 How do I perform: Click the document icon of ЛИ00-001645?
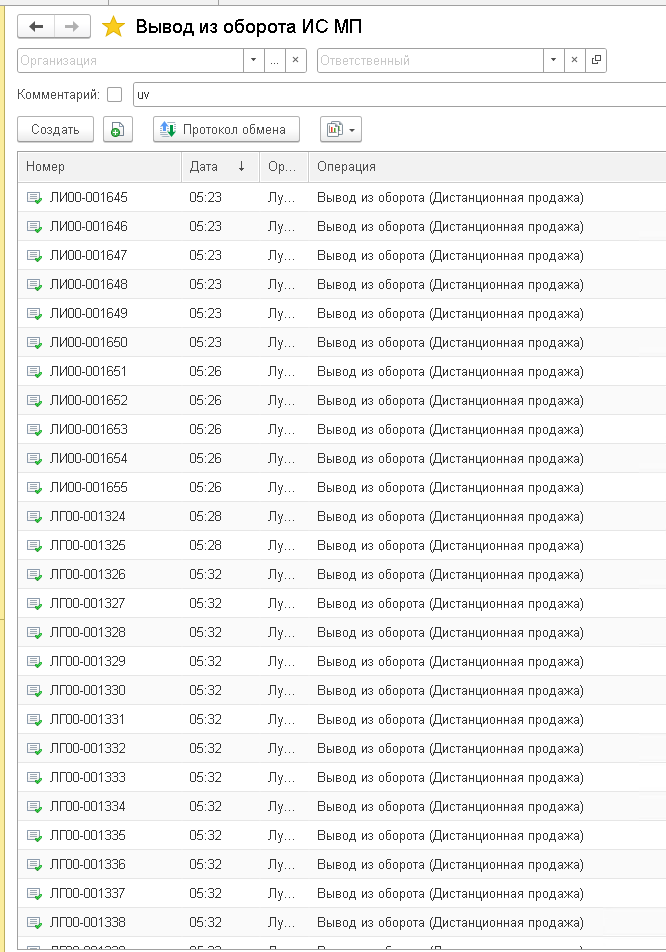coord(35,198)
